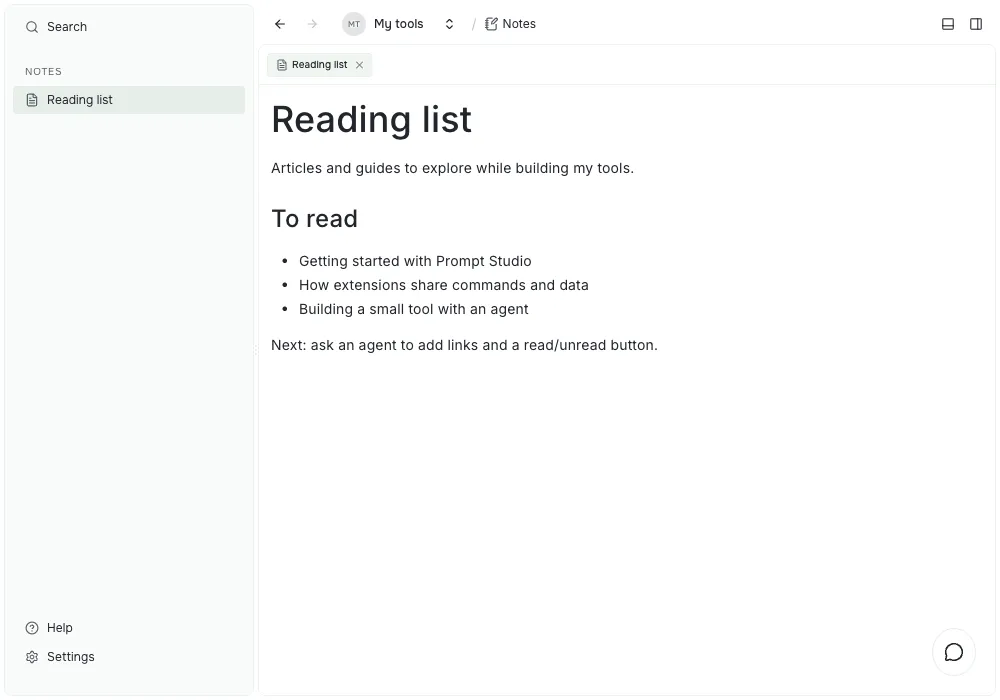Click the Reading list page title
1000x700 pixels.
tap(372, 120)
